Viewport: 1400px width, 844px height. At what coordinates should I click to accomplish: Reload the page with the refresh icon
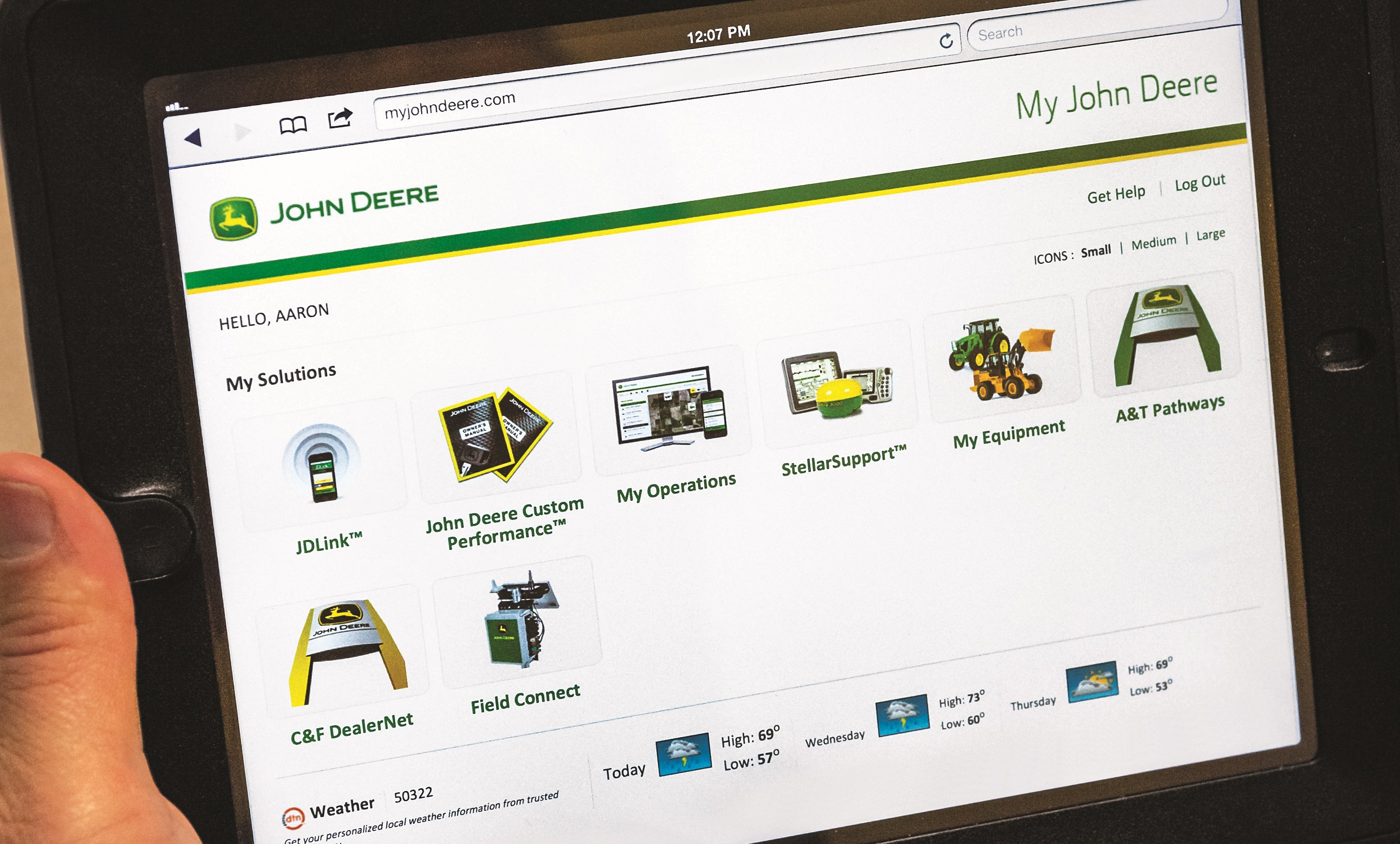(946, 41)
